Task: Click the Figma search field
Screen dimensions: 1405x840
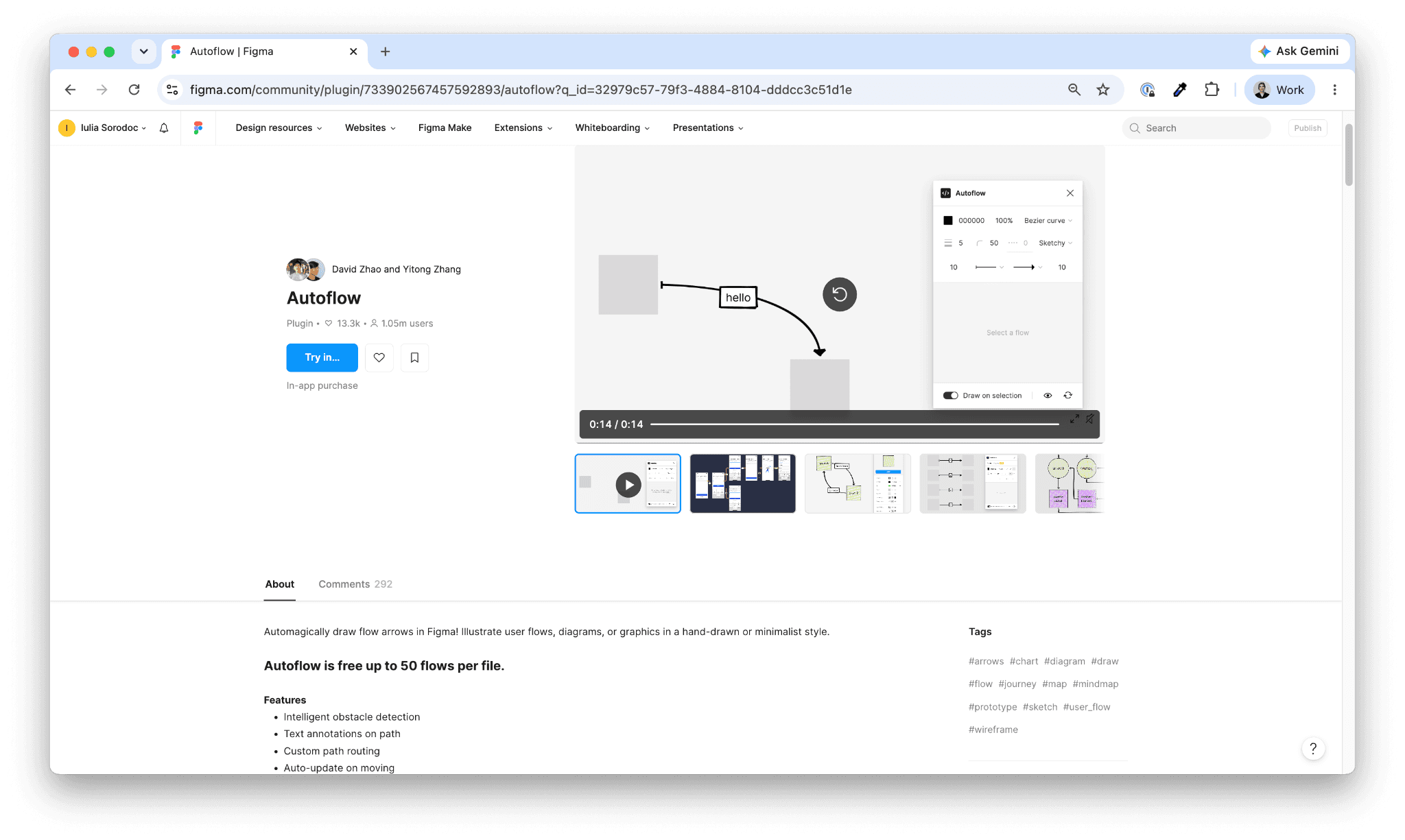Action: (x=1196, y=128)
